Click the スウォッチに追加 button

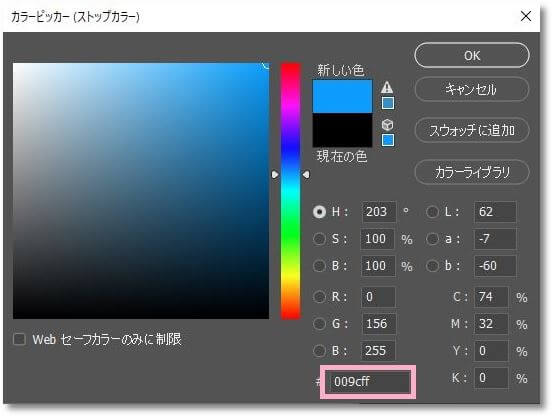tap(472, 130)
